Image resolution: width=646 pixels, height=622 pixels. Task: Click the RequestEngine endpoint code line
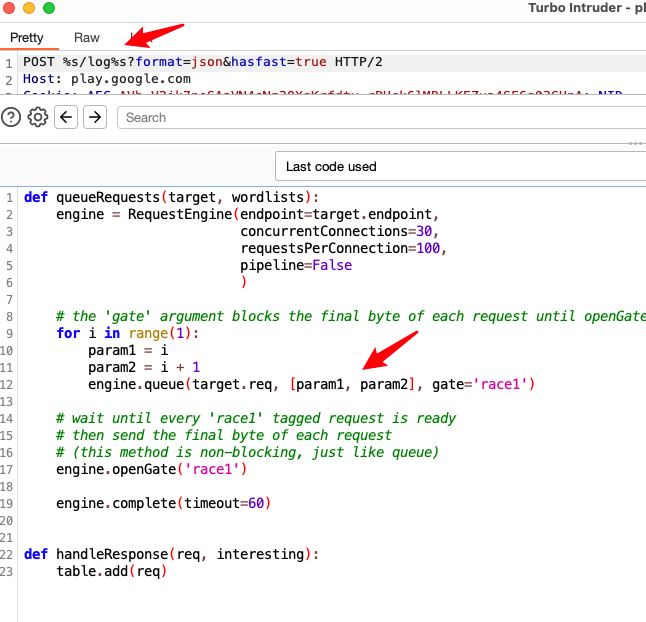(248, 215)
